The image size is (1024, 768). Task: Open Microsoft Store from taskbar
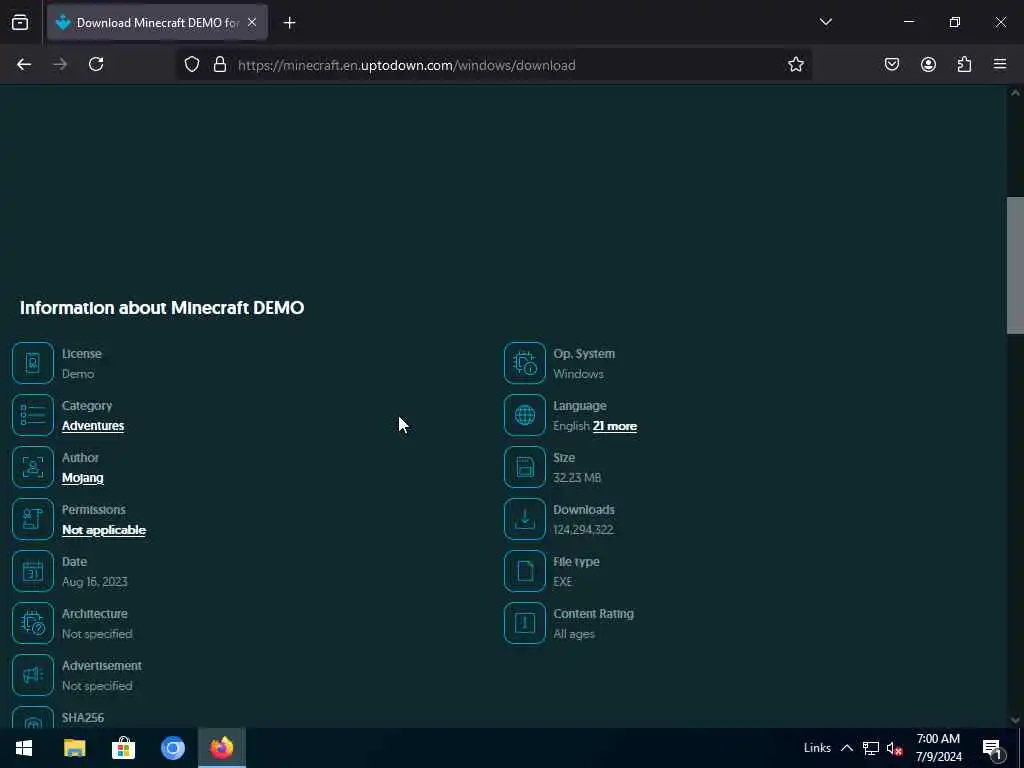pos(123,748)
